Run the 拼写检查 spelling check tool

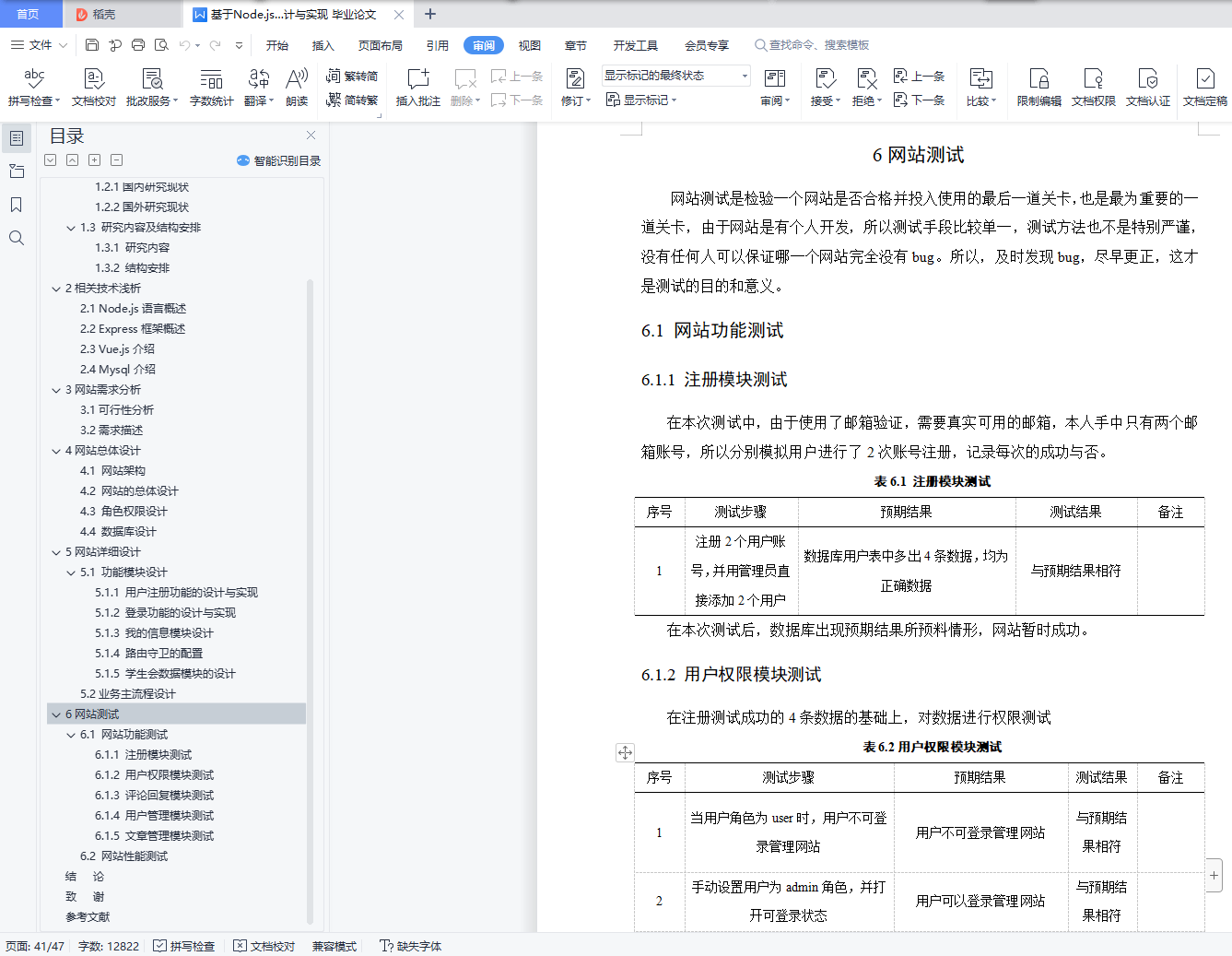[34, 88]
